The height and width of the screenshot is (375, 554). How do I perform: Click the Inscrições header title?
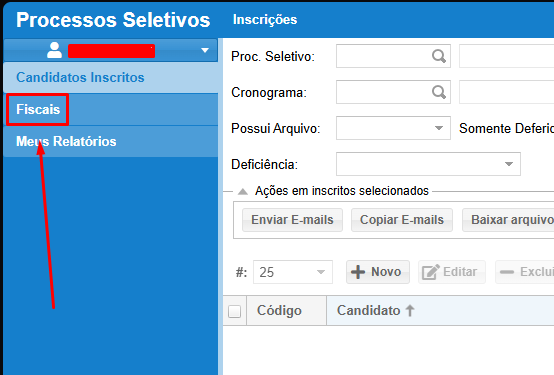coord(265,20)
